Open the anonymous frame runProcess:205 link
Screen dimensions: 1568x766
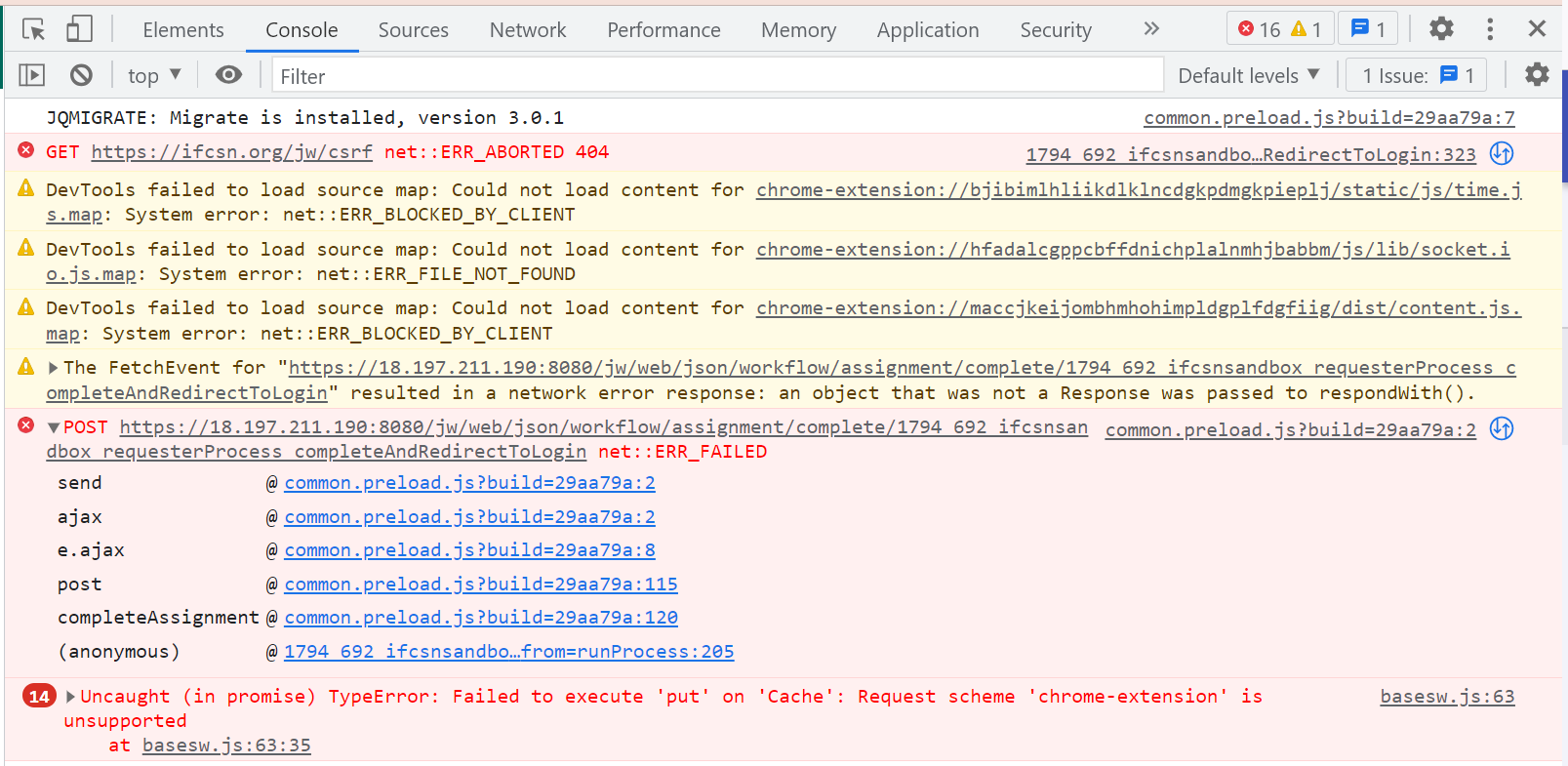[x=509, y=652]
